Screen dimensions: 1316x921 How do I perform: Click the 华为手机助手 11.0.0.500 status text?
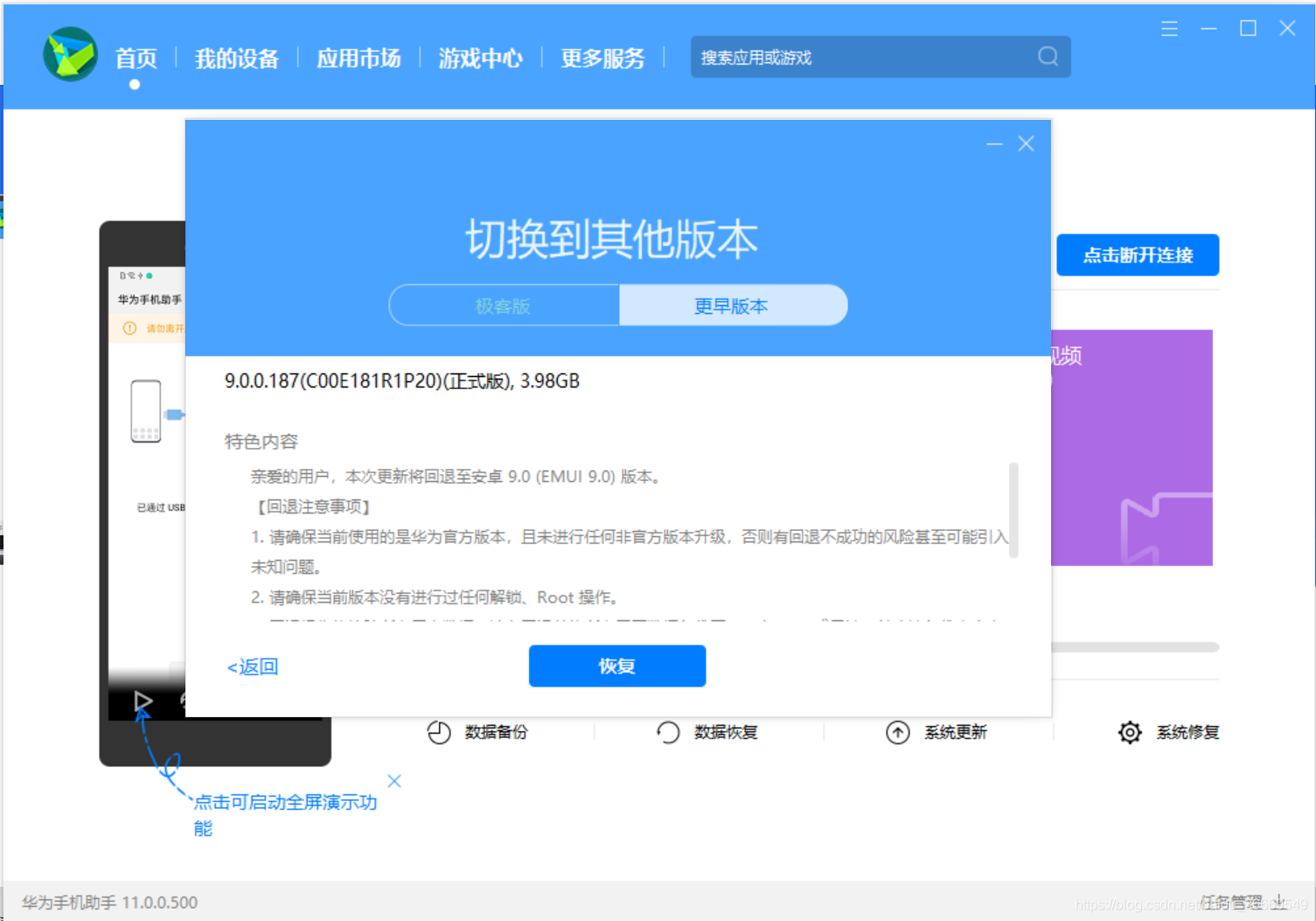point(110,902)
